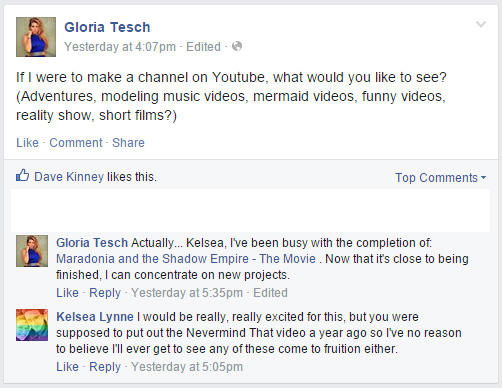This screenshot has height=388, width=502.
Task: Open timestamp Yesterday at 5:35pm
Action: (187, 293)
